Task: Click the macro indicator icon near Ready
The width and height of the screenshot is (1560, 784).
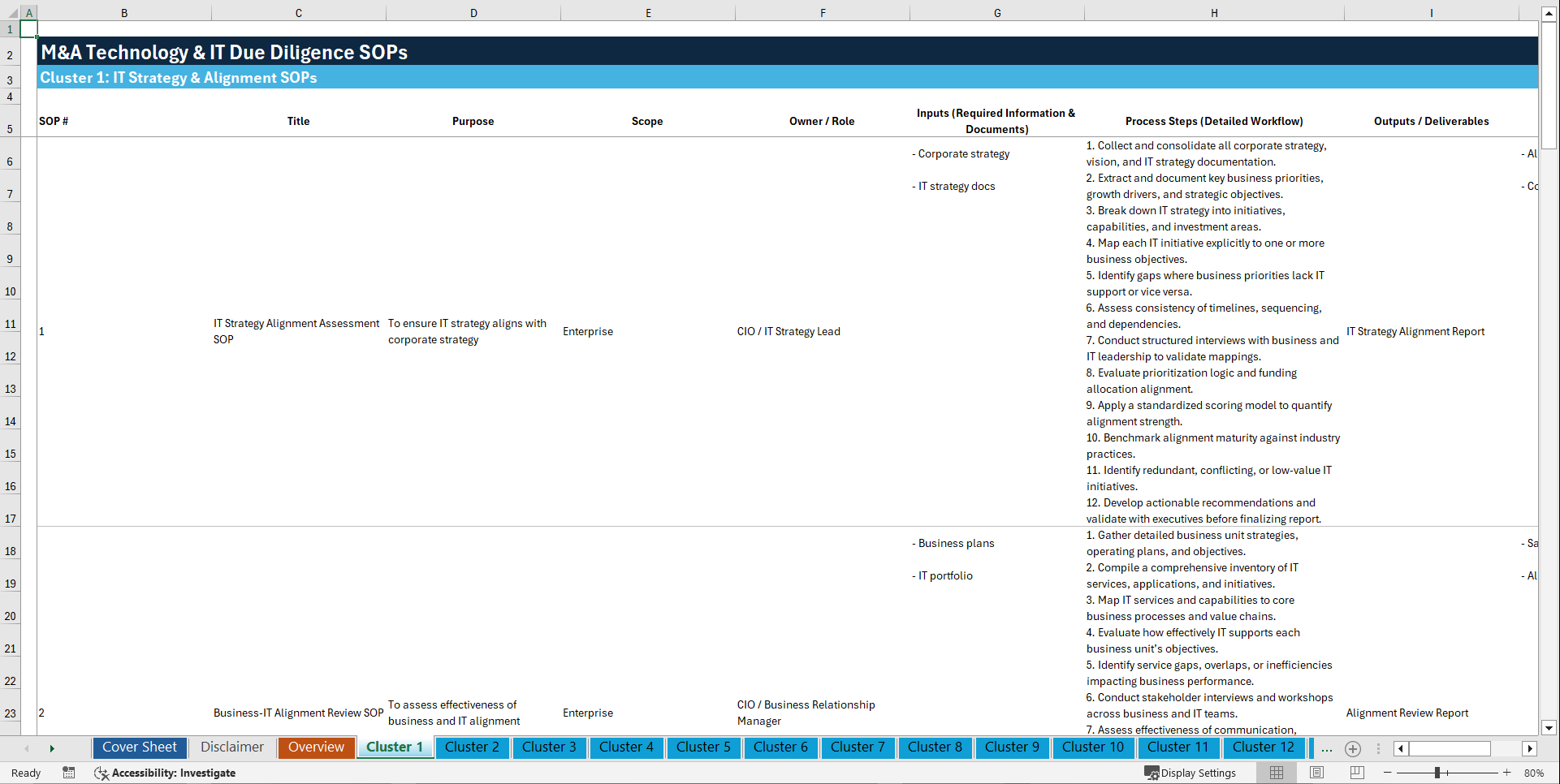Action: coord(69,773)
